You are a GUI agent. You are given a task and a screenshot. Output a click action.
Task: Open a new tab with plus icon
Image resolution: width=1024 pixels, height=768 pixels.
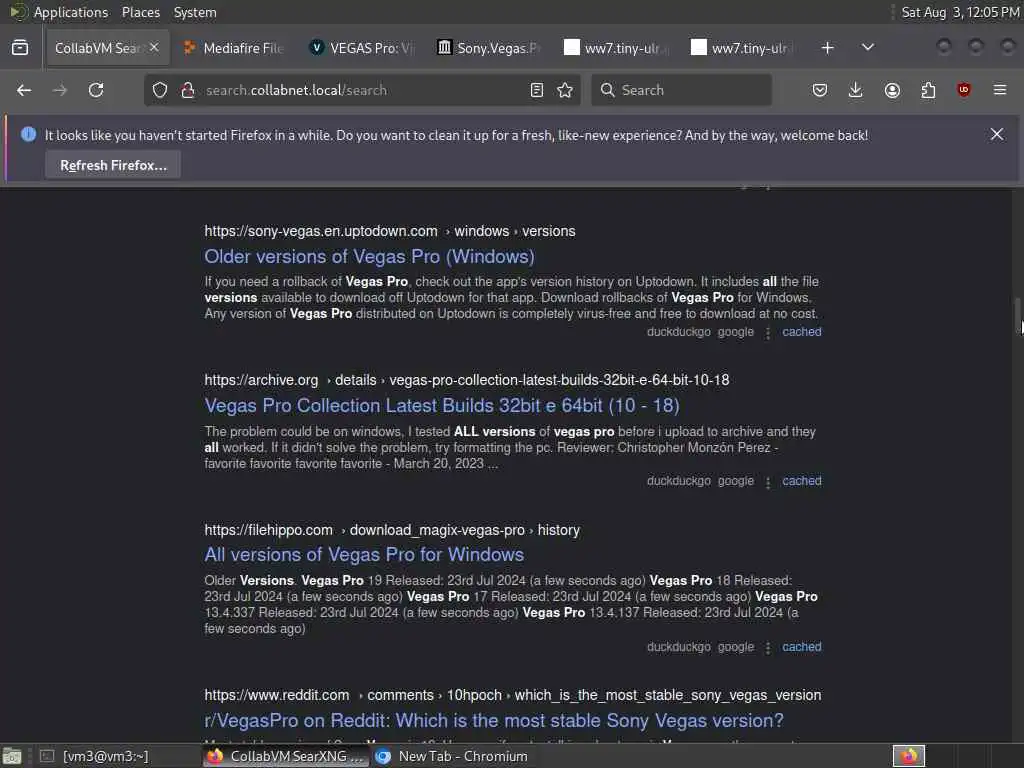(827, 48)
